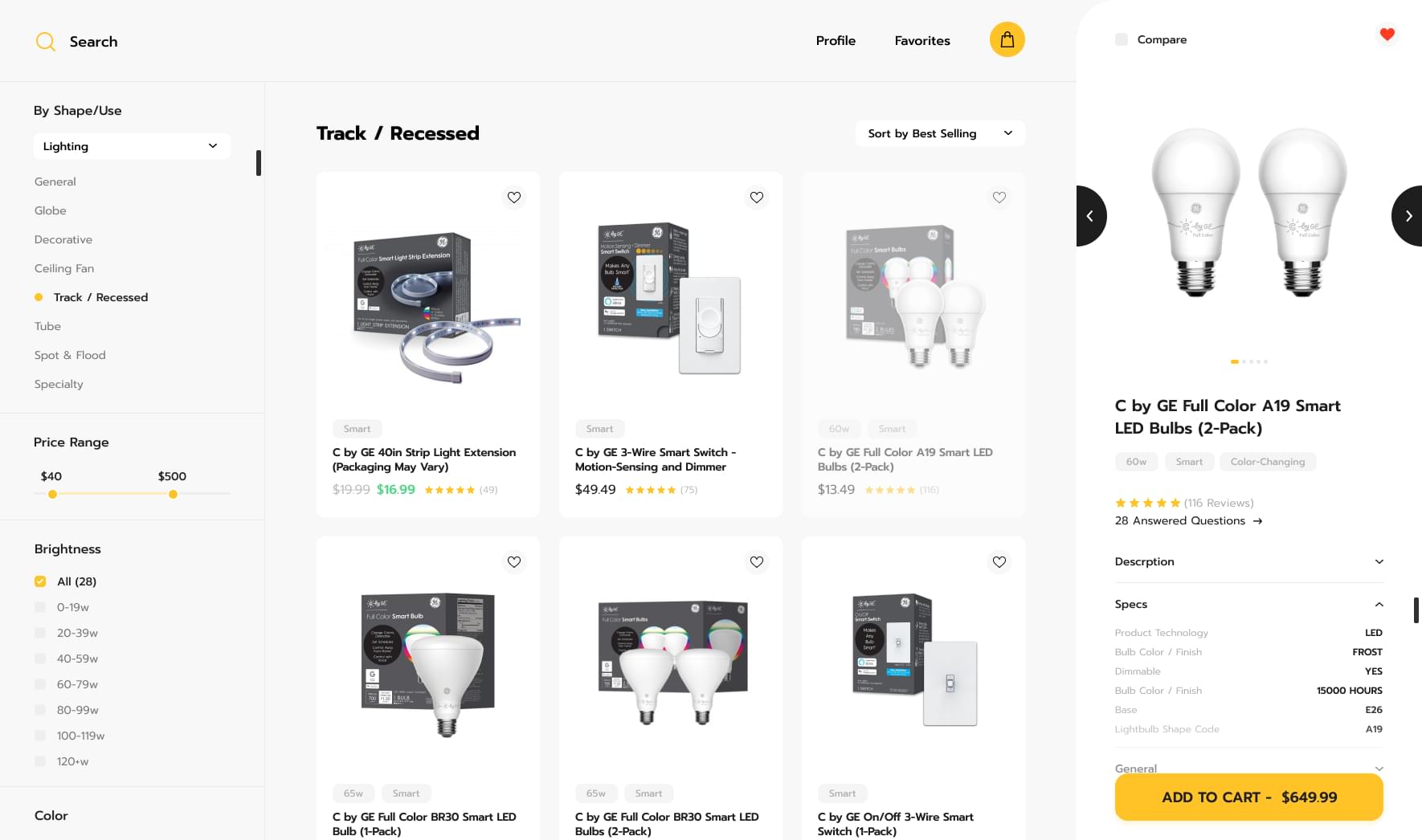Open the Sort by Best Selling dropdown
The image size is (1422, 840).
[940, 133]
